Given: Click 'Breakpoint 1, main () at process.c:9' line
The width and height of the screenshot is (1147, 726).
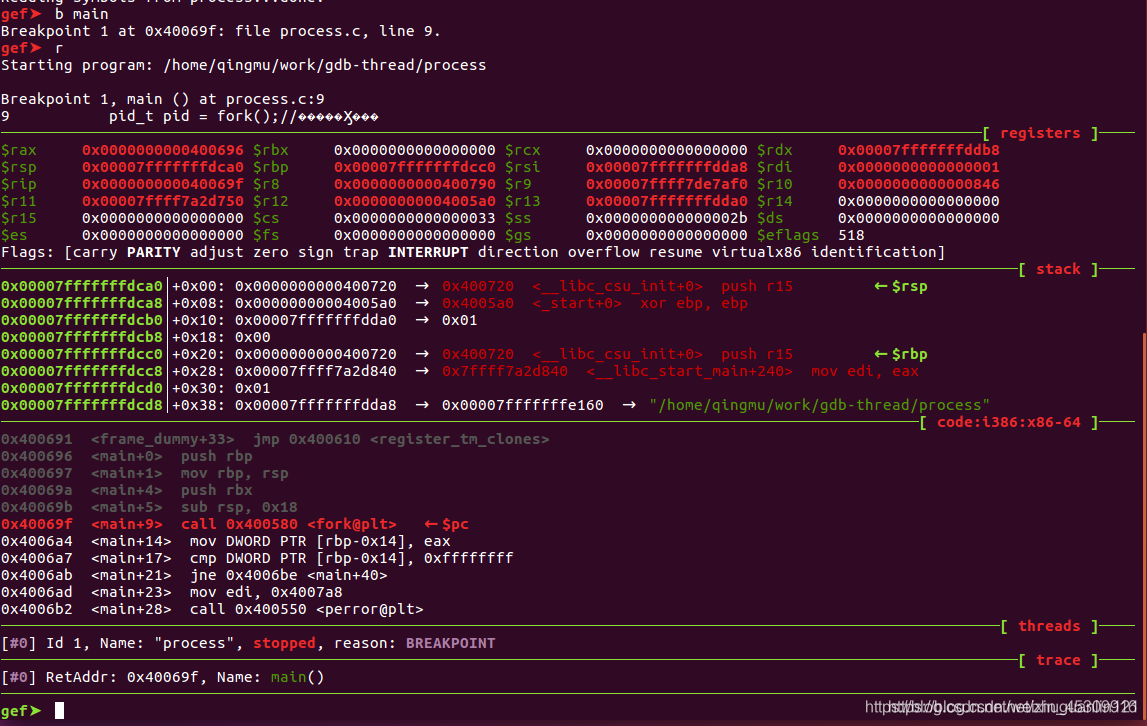Looking at the screenshot, I should 162,99.
